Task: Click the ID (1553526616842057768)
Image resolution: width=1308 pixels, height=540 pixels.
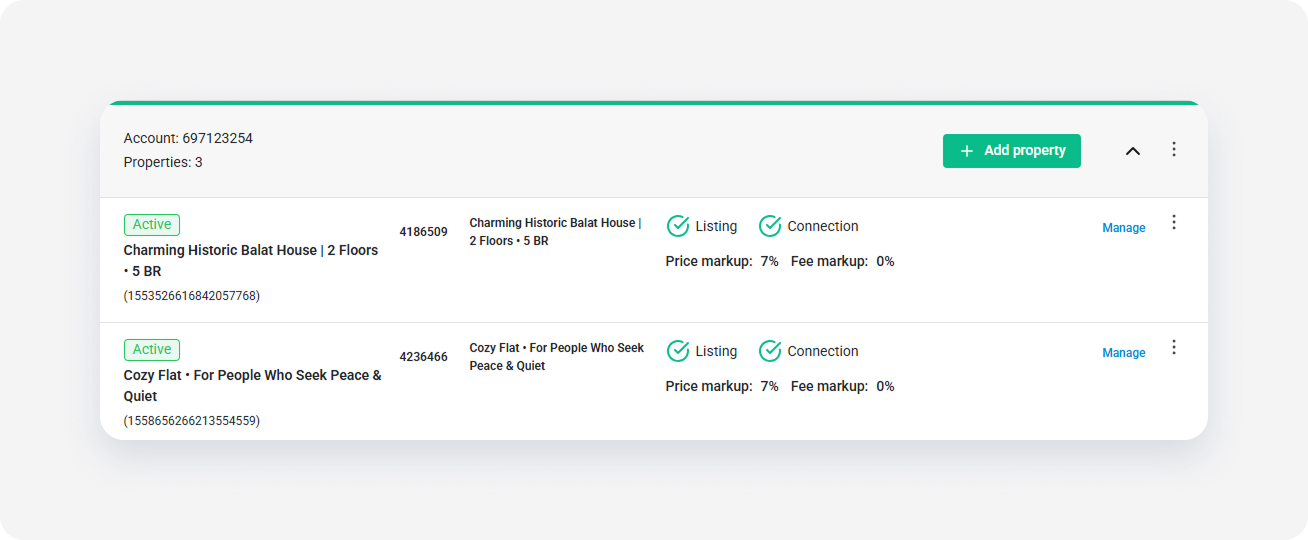Action: point(192,296)
